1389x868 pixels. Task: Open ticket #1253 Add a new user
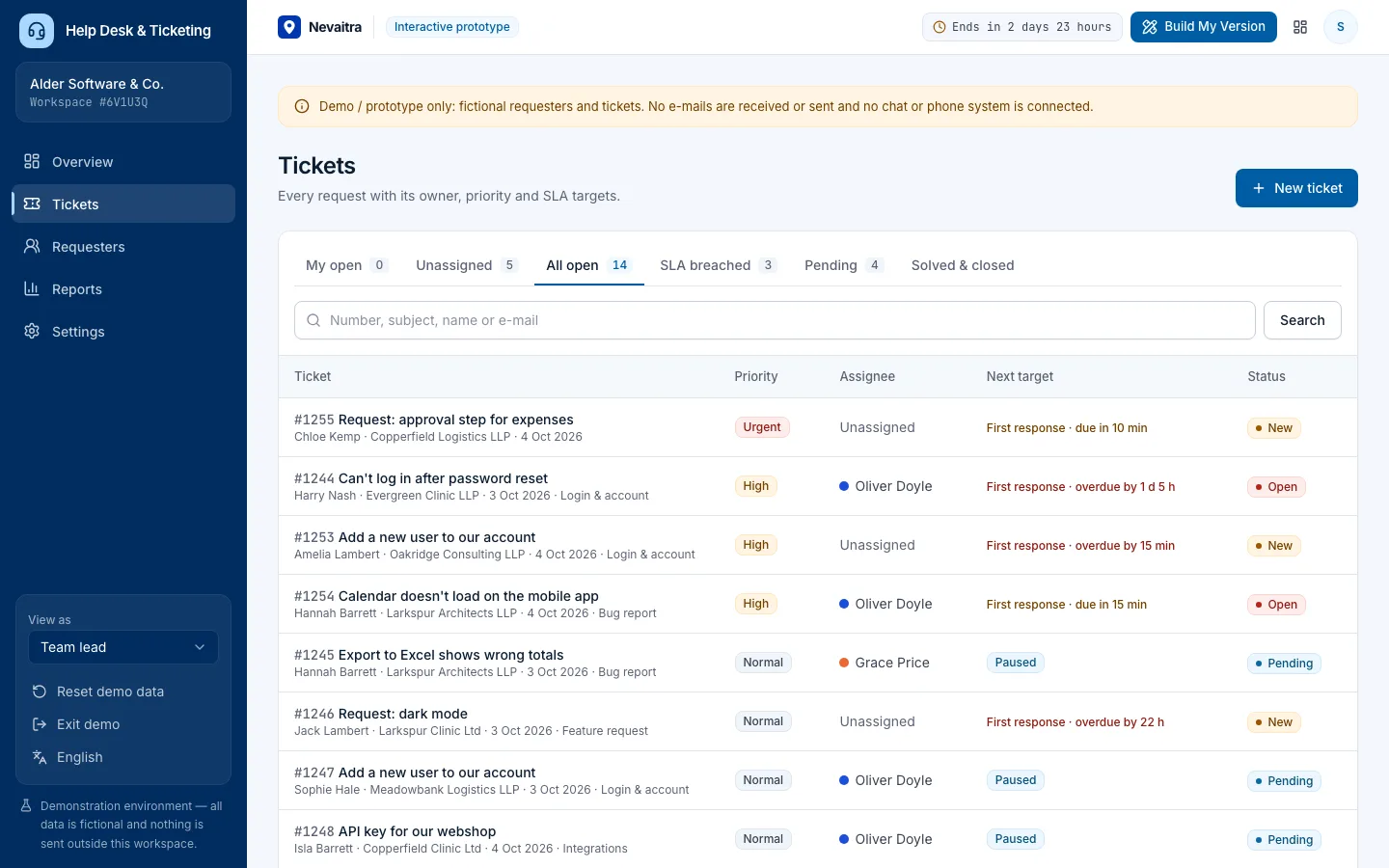(415, 537)
